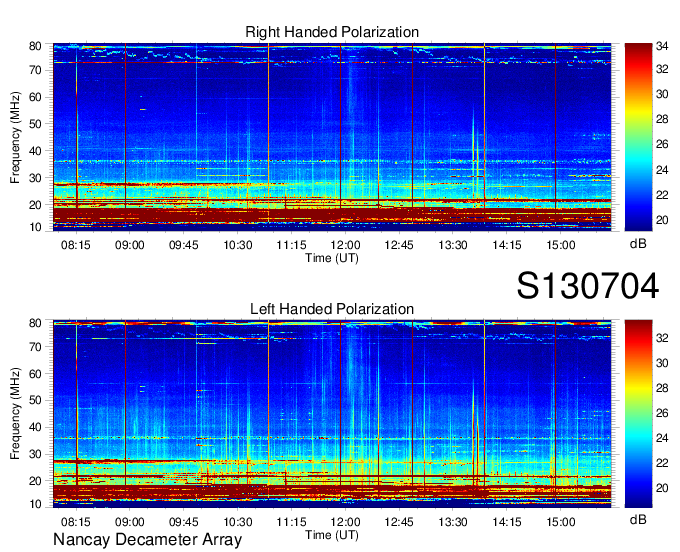Click the "Nancay Decameter Array" caption
Screen dimensions: 680x552
[x=147, y=540]
